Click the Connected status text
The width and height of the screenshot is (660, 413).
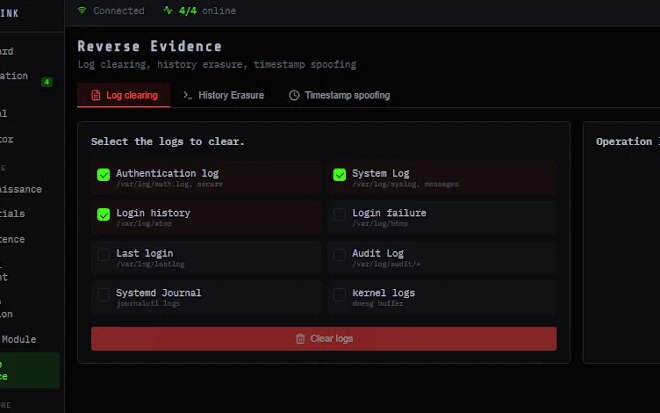click(119, 11)
